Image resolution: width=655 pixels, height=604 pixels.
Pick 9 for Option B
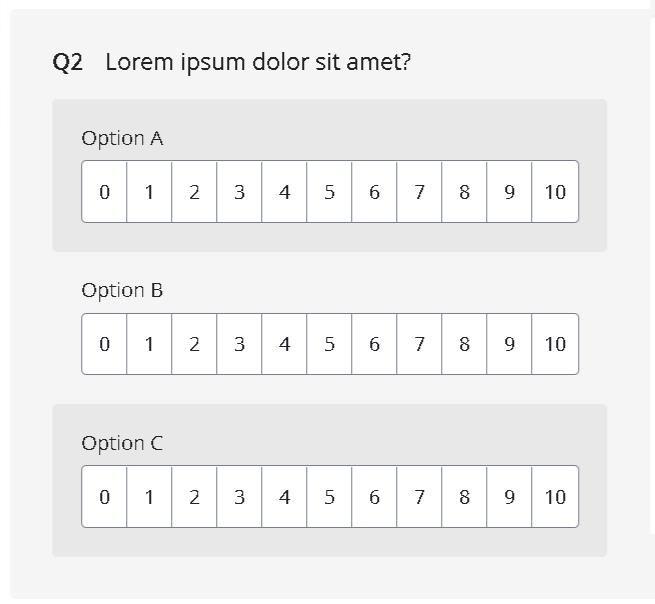(x=509, y=344)
